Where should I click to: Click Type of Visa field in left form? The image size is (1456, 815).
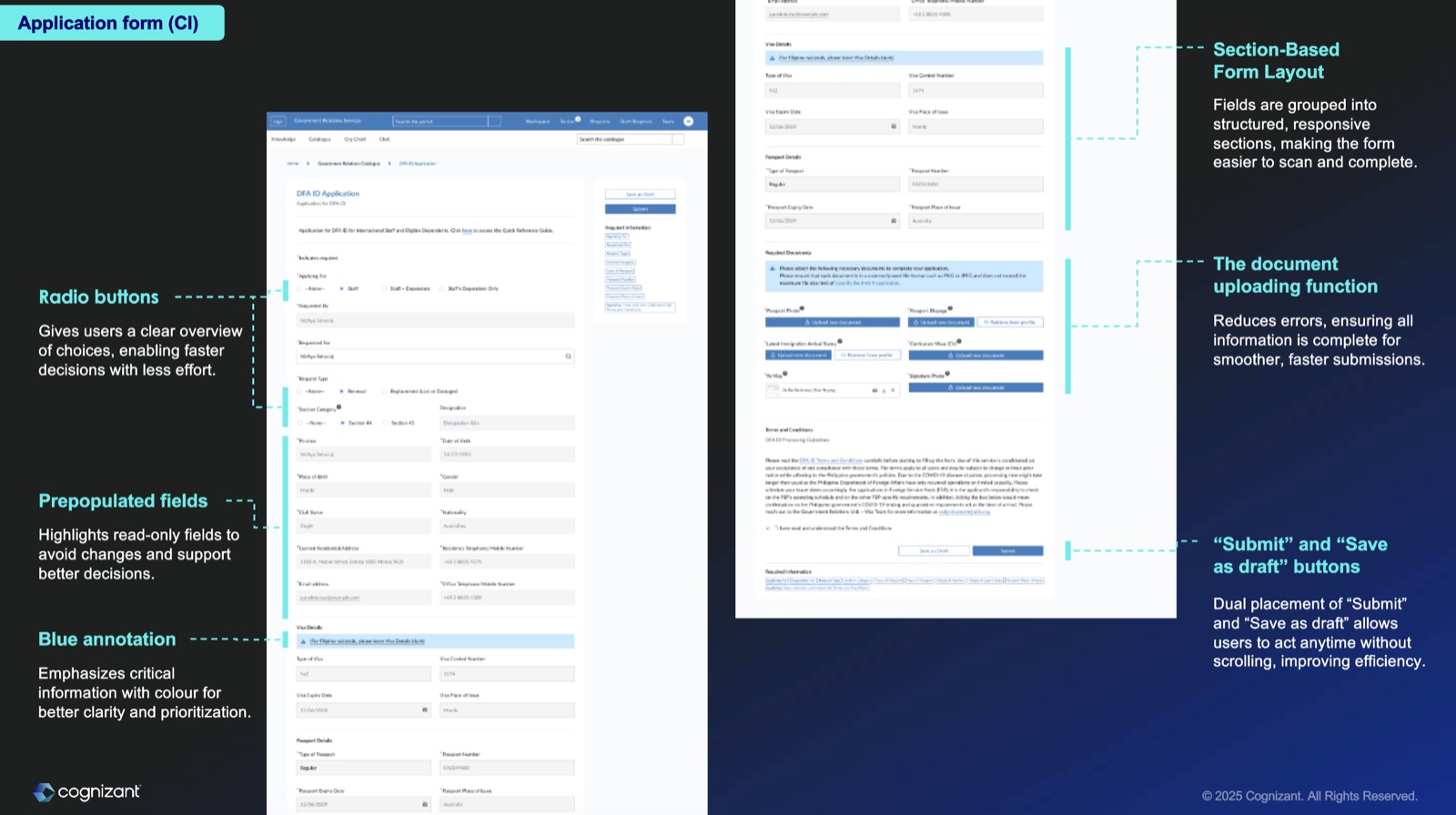click(363, 674)
